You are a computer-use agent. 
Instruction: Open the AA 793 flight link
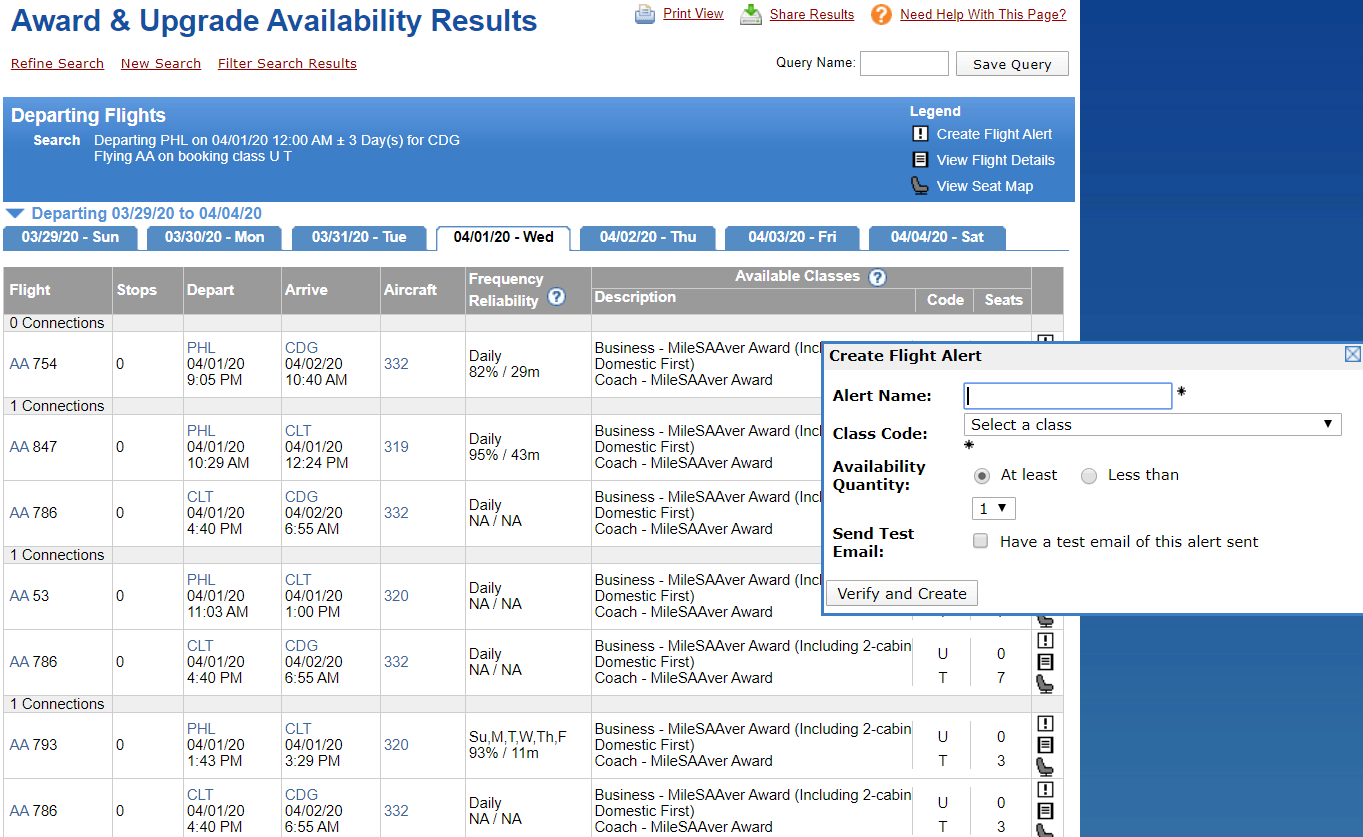19,745
